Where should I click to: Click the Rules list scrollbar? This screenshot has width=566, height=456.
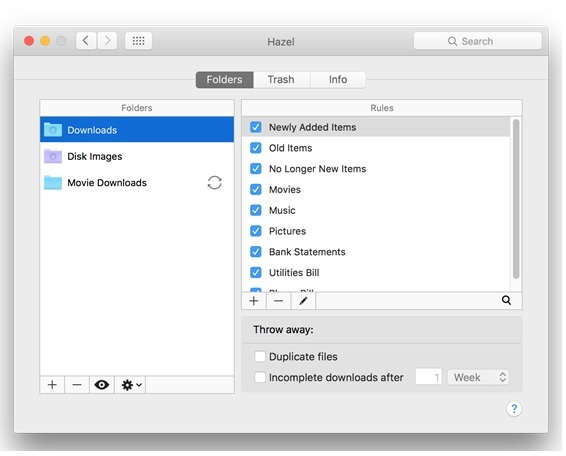516,199
